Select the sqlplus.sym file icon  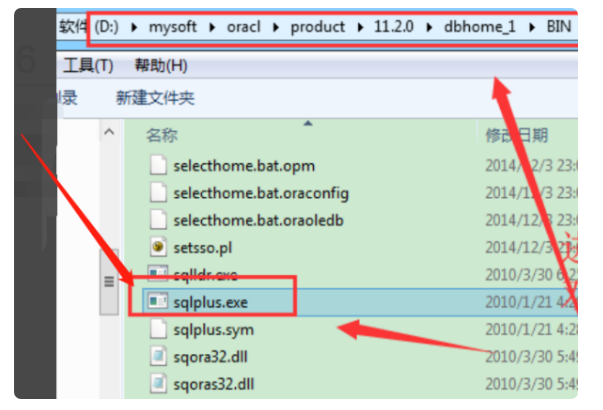pyautogui.click(x=156, y=327)
